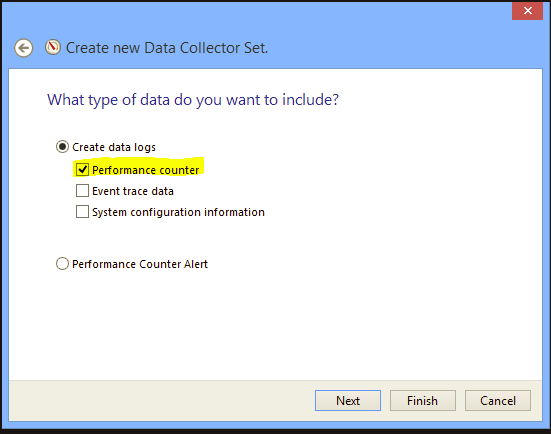Click the 'Event trace data' label text
The image size is (551, 434).
pos(133,191)
